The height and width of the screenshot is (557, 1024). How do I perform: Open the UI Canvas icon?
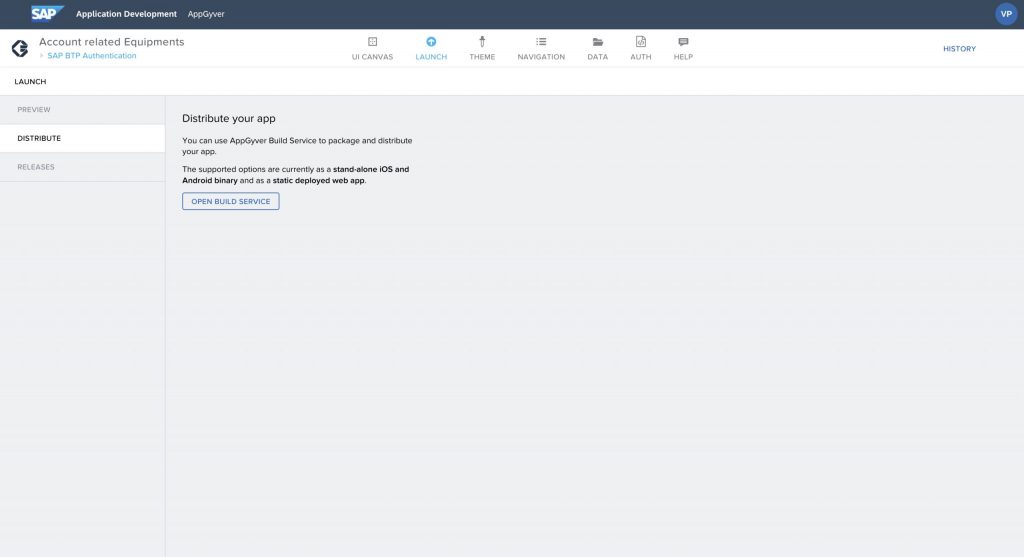coord(372,42)
